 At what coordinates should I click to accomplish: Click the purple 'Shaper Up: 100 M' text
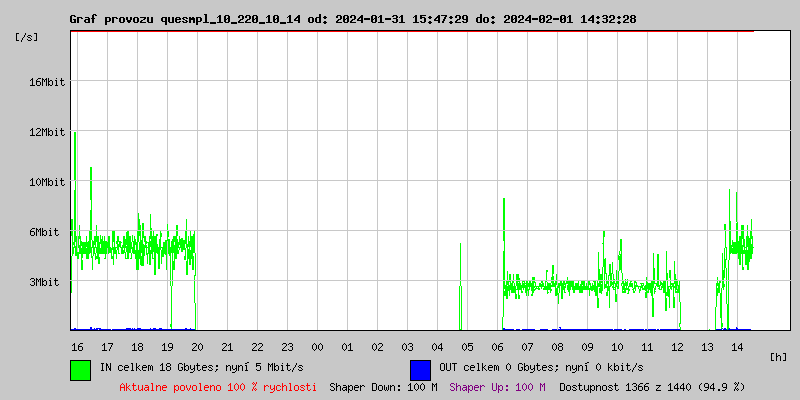click(497, 386)
